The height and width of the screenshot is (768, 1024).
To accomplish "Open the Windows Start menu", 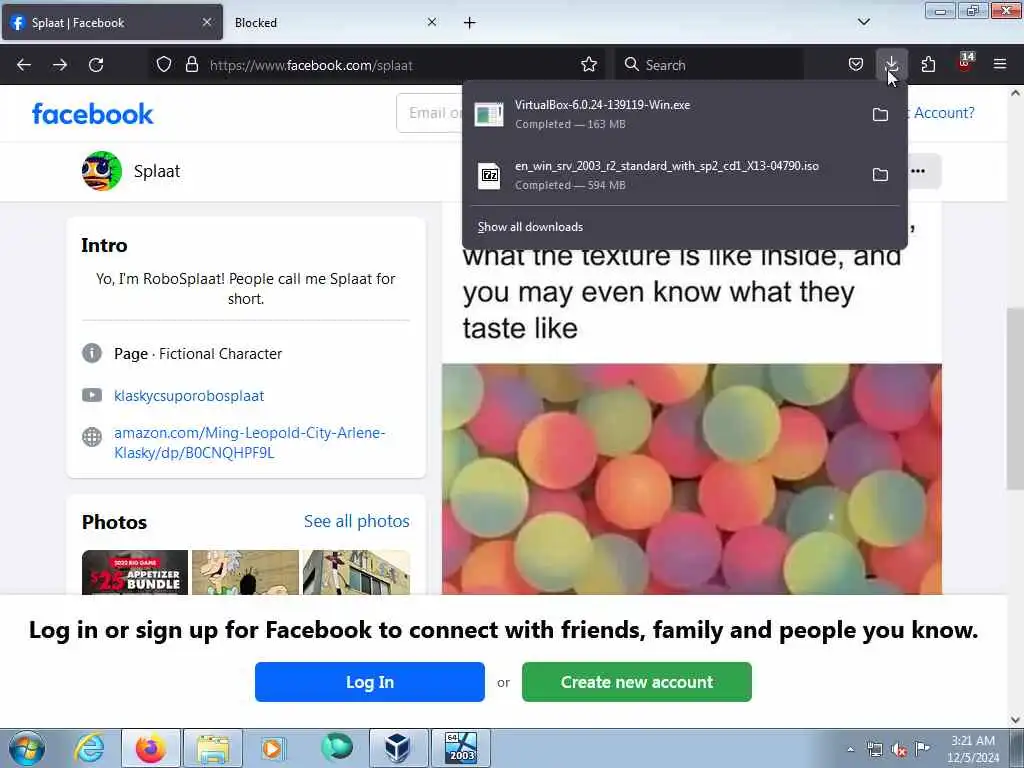I will [x=27, y=748].
